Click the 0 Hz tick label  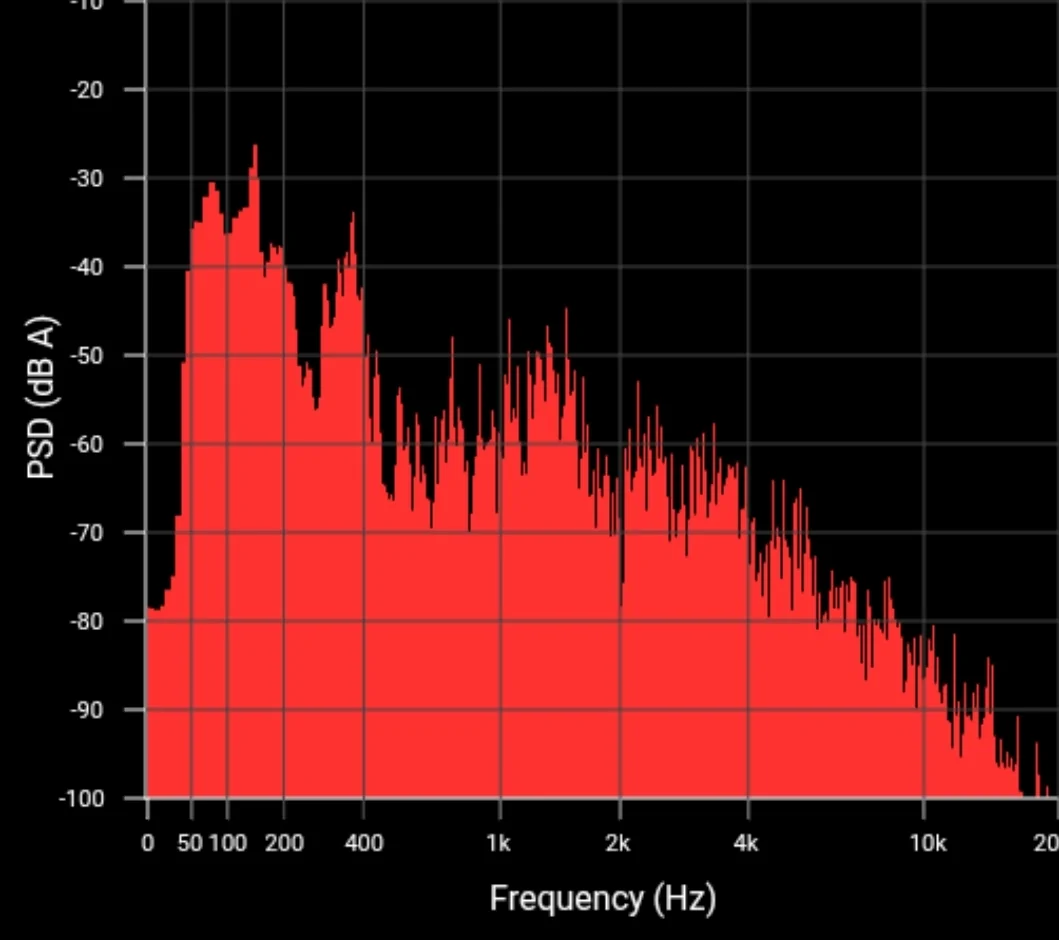(147, 843)
